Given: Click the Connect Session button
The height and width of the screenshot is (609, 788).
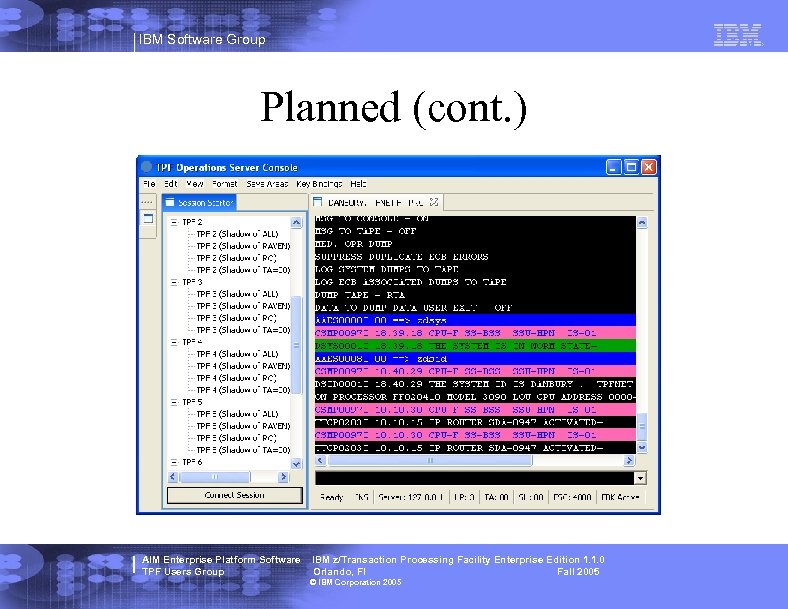Looking at the screenshot, I should (235, 495).
